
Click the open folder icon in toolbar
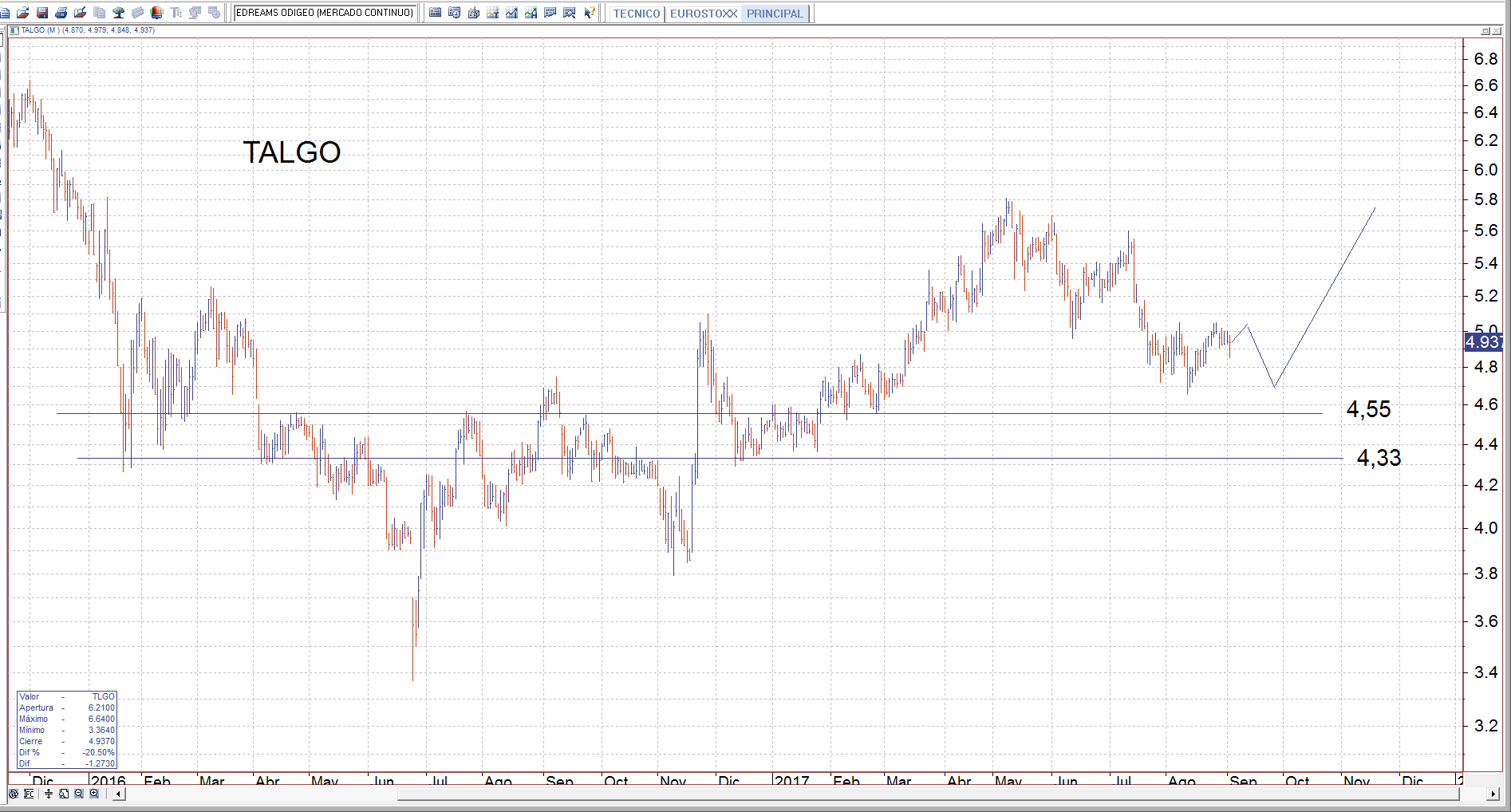click(22, 13)
